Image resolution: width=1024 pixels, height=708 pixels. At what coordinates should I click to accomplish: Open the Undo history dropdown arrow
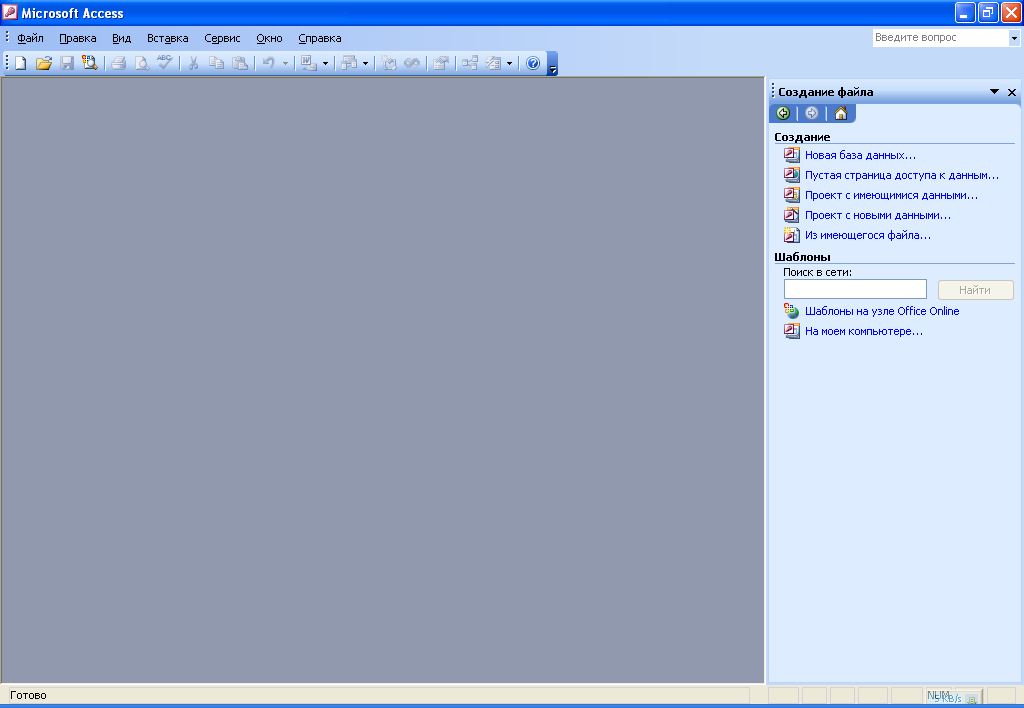tap(285, 63)
